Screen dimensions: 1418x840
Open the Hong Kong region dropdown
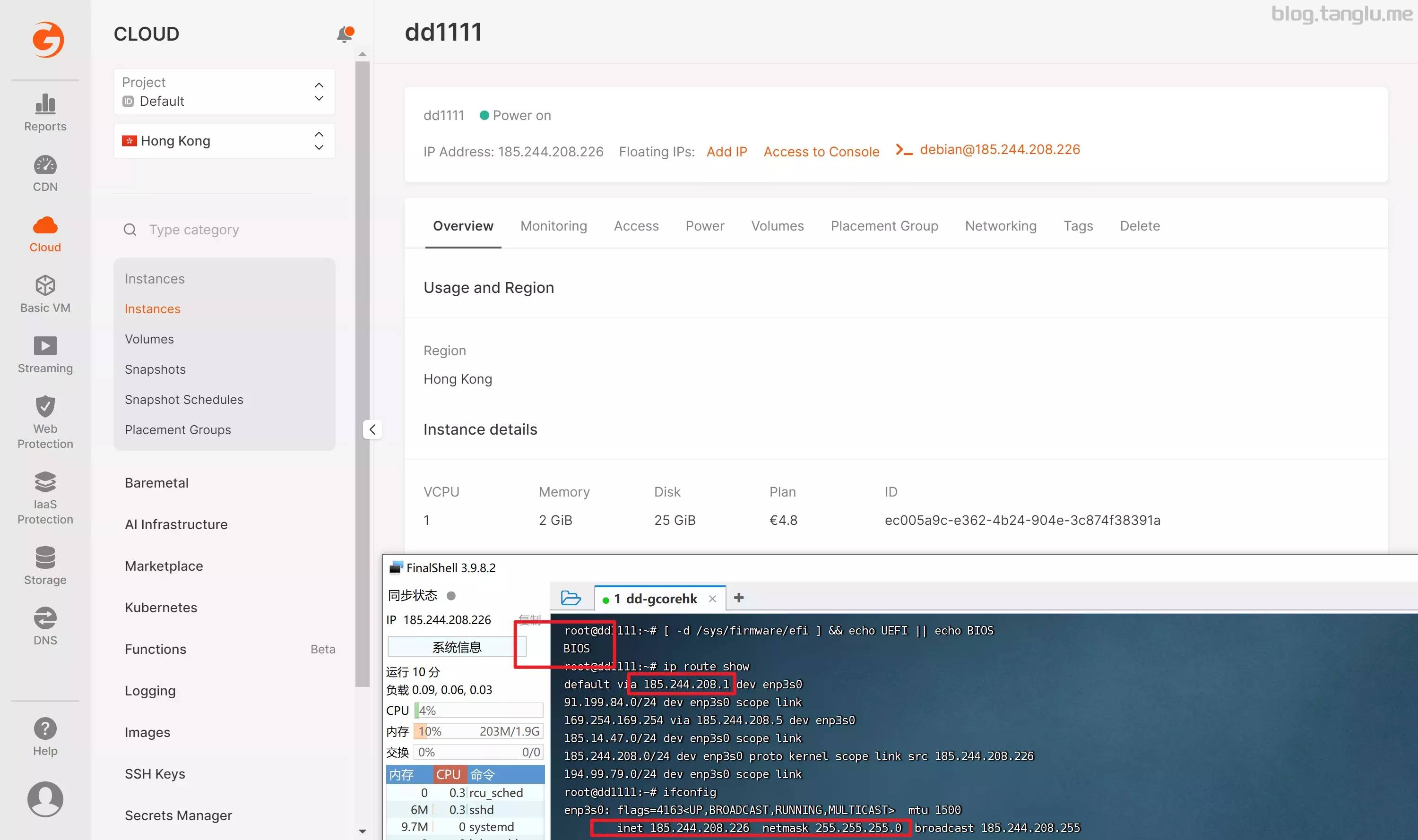pos(224,140)
